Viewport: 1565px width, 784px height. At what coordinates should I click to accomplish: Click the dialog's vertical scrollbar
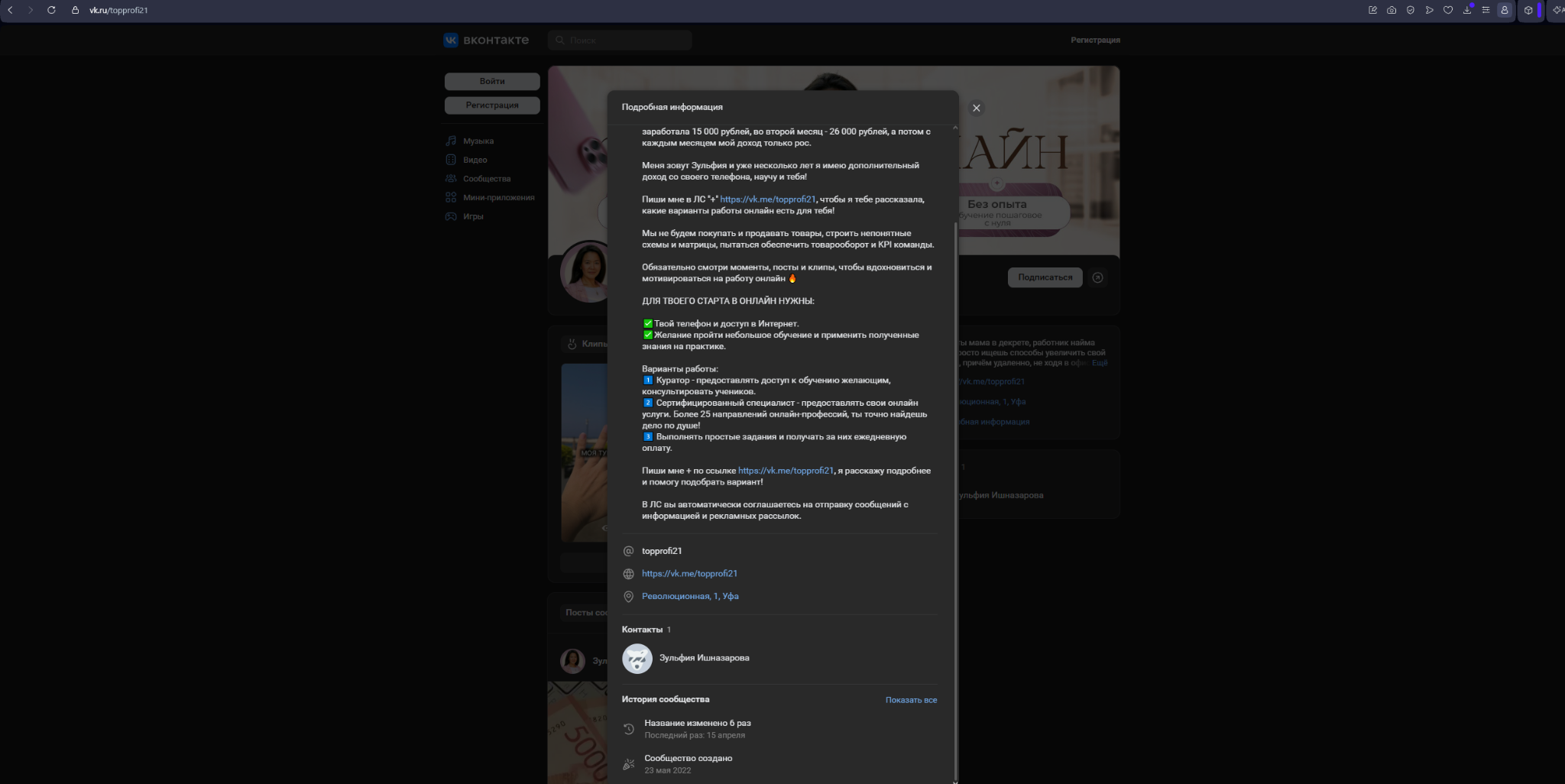[954, 501]
